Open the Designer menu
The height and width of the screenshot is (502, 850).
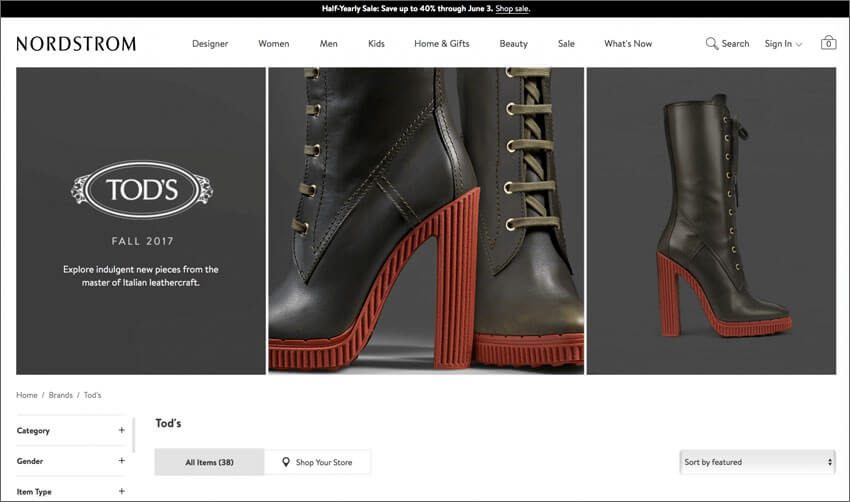pos(210,44)
